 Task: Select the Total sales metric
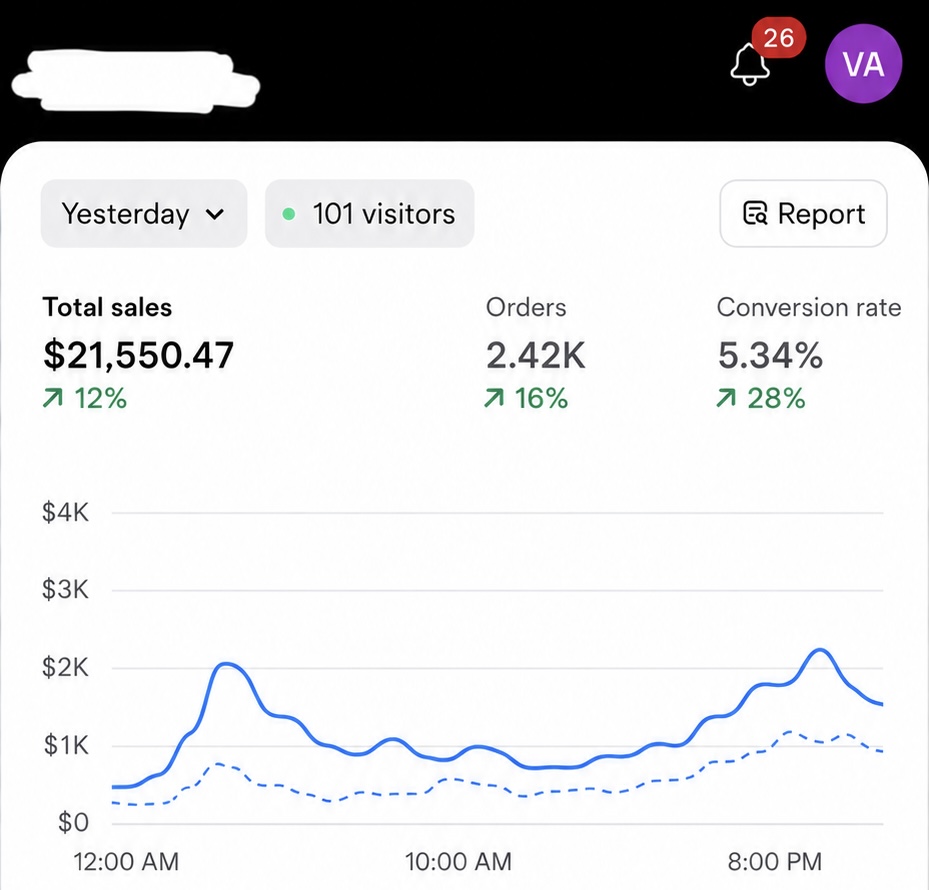[107, 308]
